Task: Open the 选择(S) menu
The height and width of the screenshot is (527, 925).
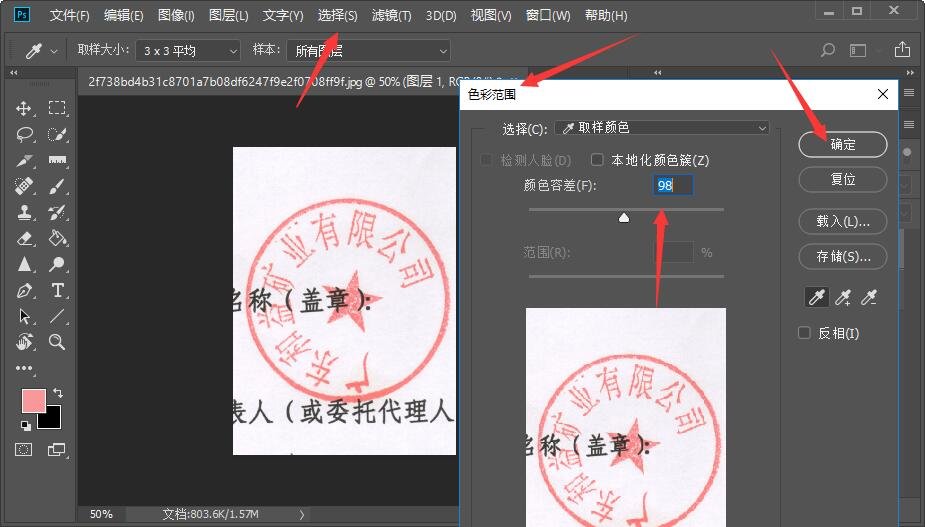Action: 337,15
